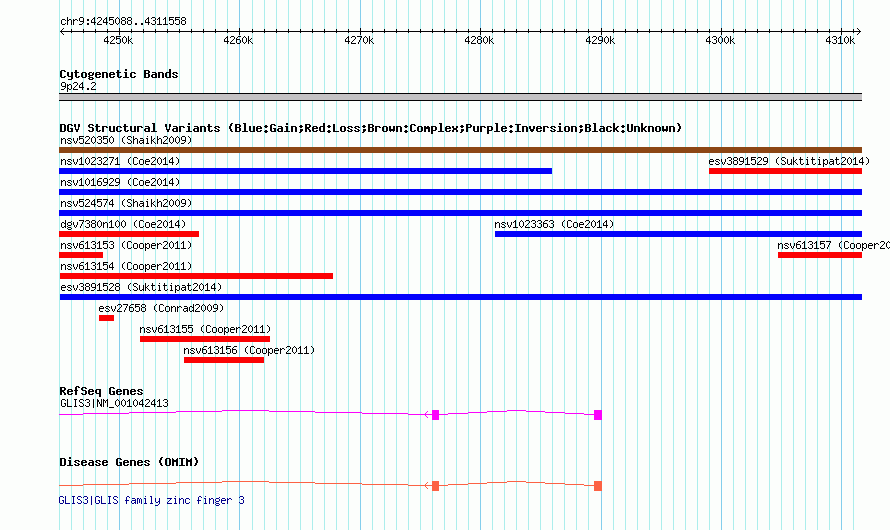This screenshot has height=530, width=890.
Task: Click the esv3891528 blue gain bar
Action: 460,297
